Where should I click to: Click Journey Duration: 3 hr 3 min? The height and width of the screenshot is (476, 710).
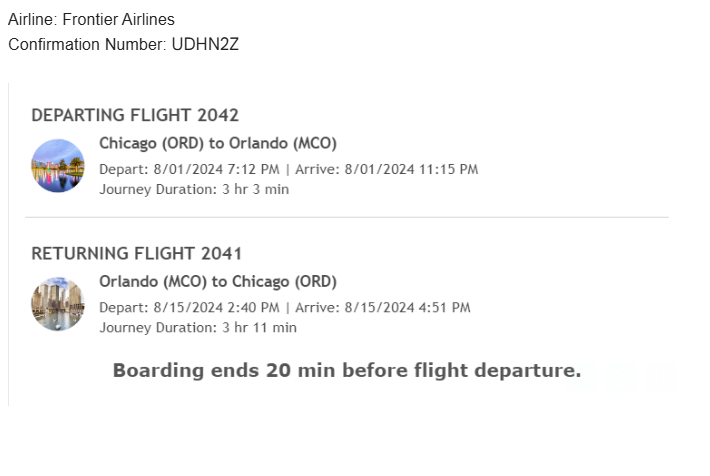click(x=194, y=189)
